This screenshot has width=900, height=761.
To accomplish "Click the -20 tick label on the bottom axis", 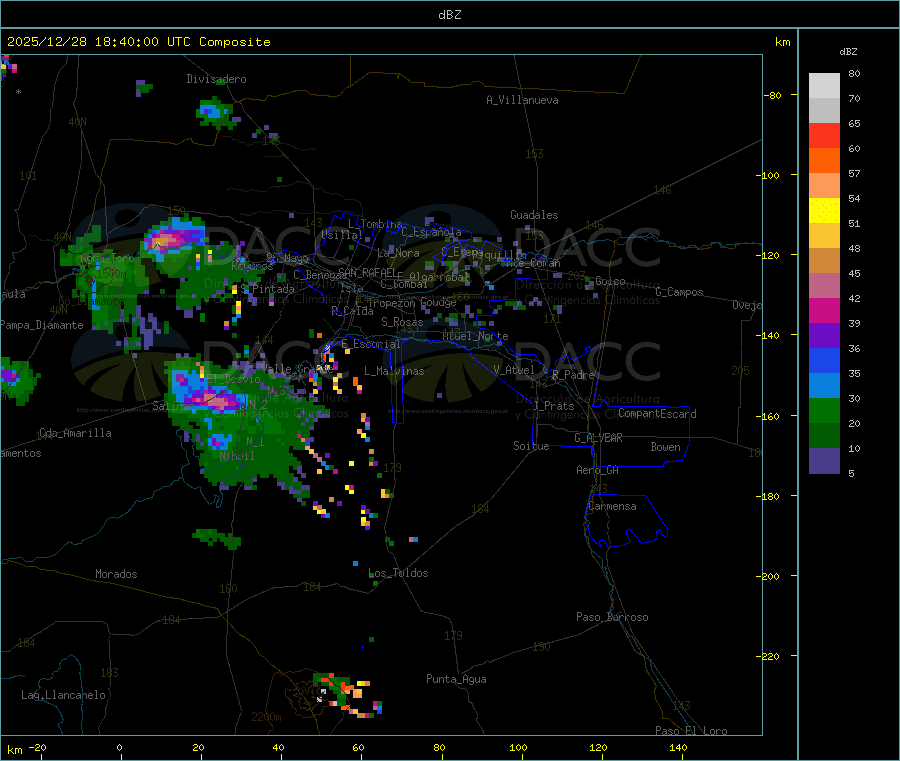I will point(37,747).
